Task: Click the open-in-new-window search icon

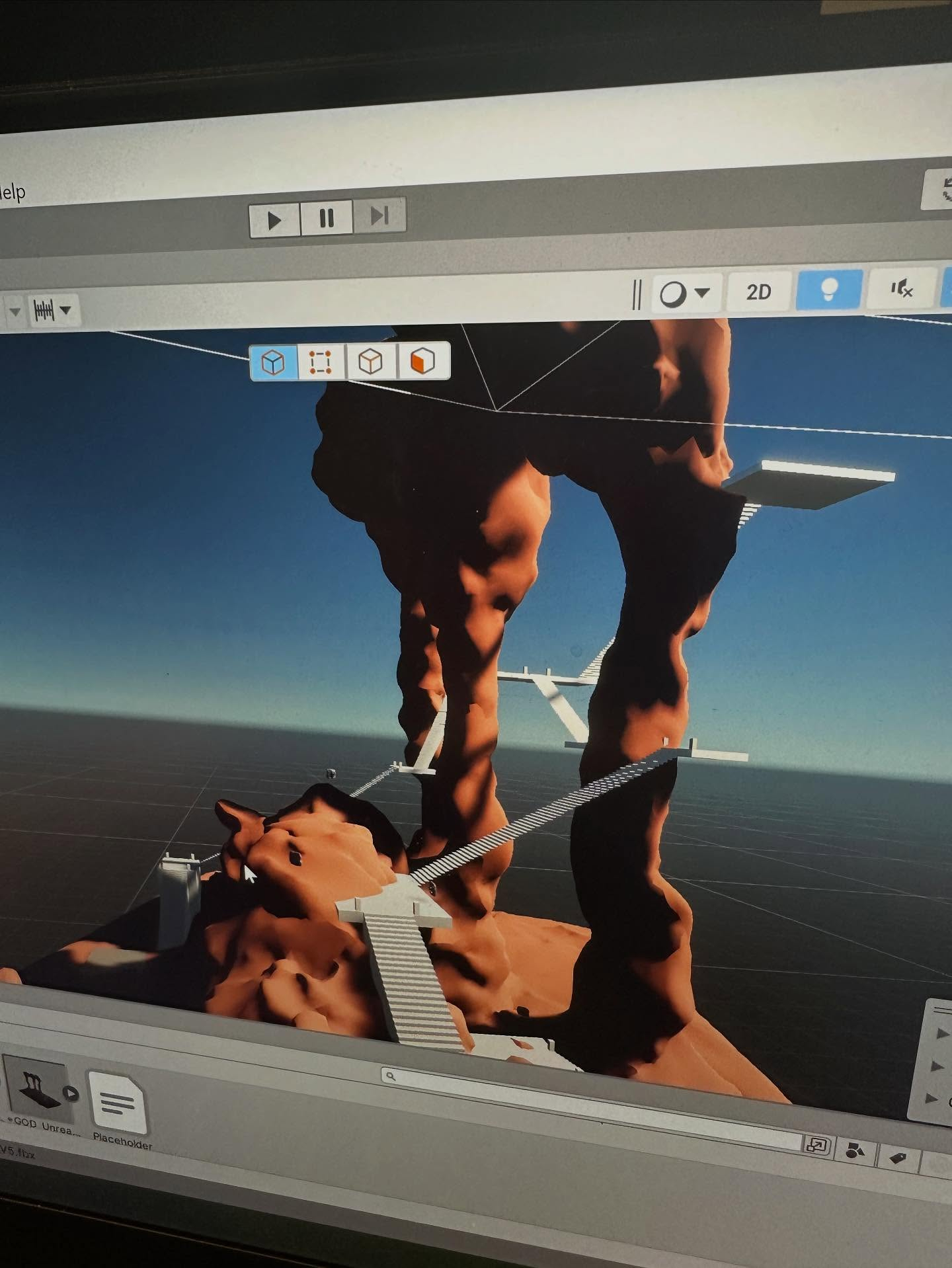Action: [816, 1146]
